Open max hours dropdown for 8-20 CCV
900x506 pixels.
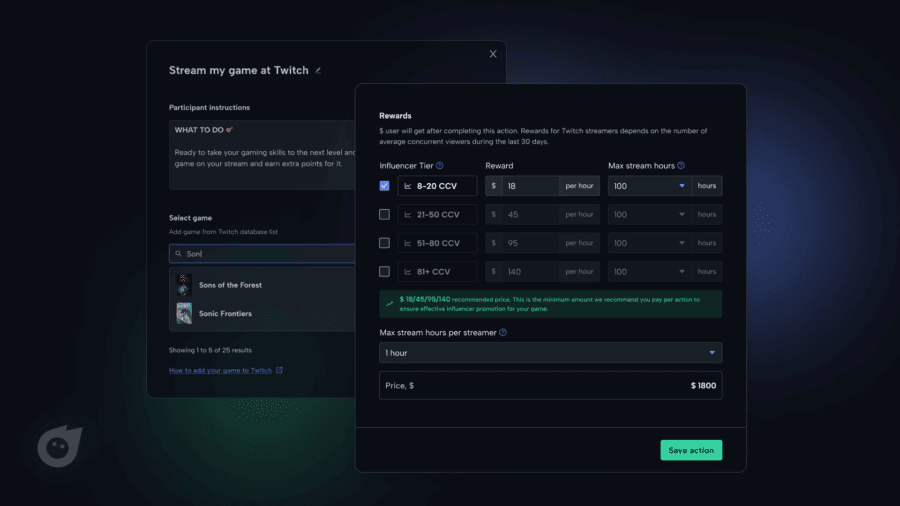[650, 186]
